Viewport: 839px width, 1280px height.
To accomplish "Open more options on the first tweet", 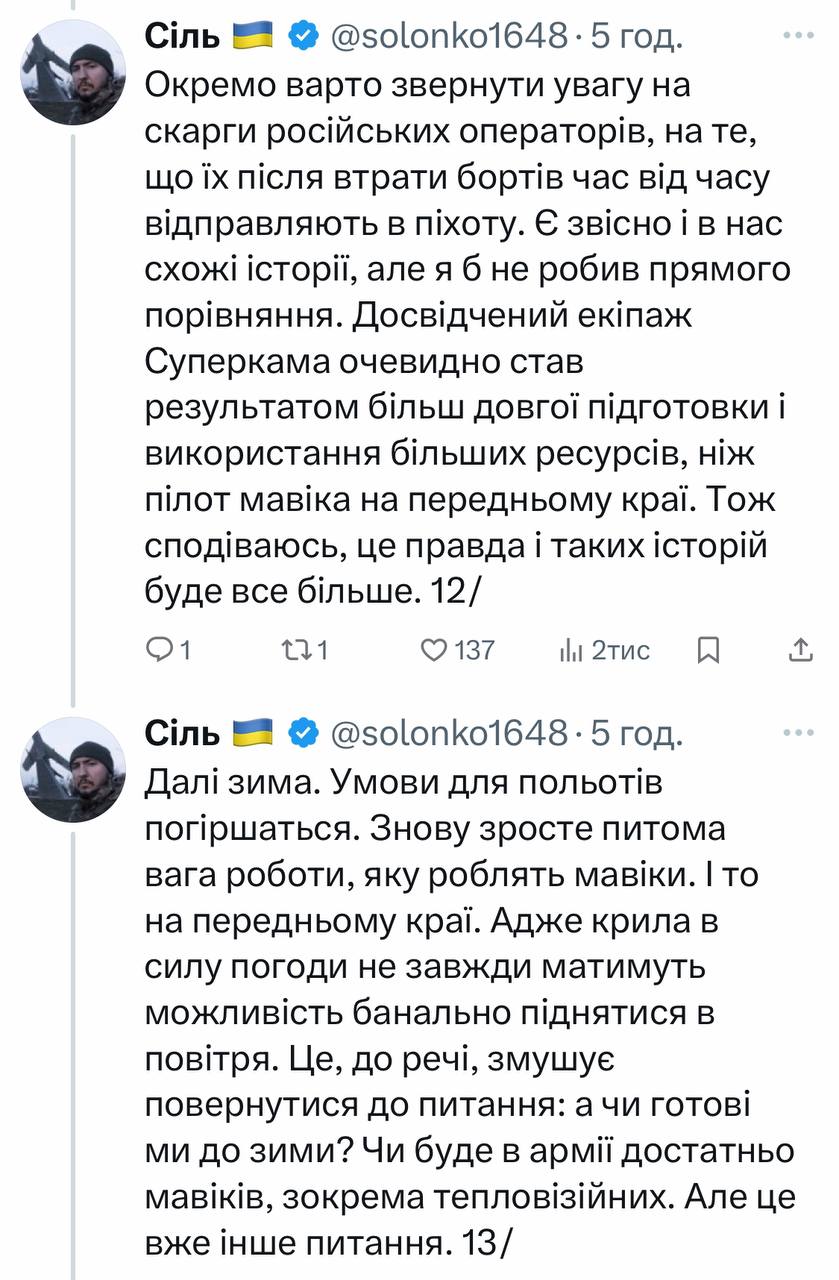I will click(798, 37).
